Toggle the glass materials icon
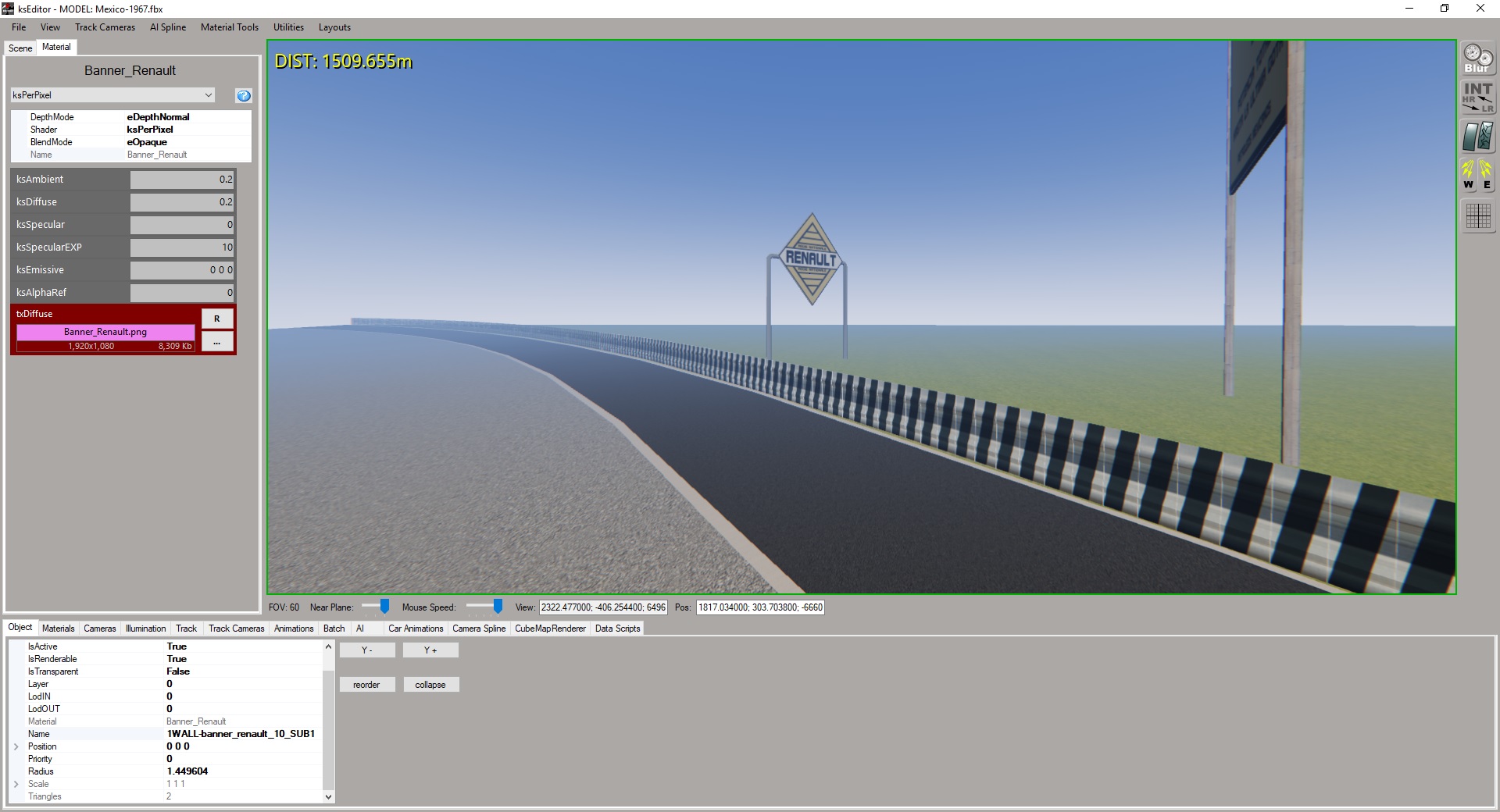This screenshot has height=812, width=1500. click(1477, 137)
